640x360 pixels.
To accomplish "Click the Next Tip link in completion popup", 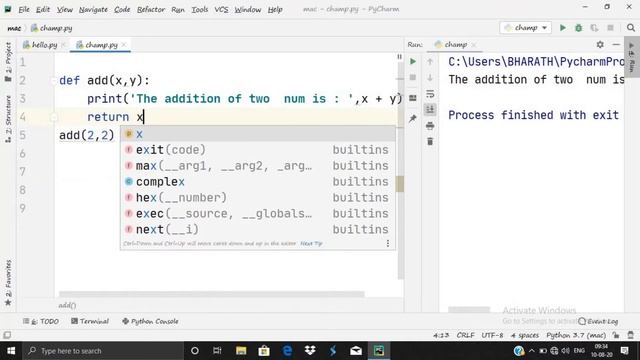I will [311, 243].
